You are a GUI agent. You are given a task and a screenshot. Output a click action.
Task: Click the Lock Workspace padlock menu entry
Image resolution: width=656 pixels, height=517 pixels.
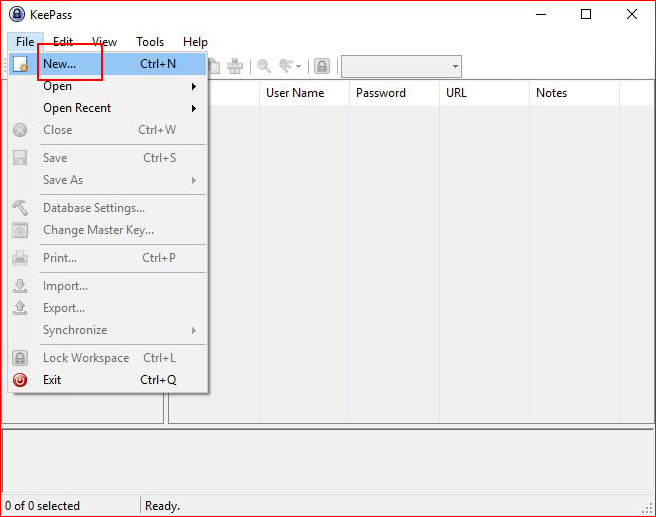click(x=108, y=358)
